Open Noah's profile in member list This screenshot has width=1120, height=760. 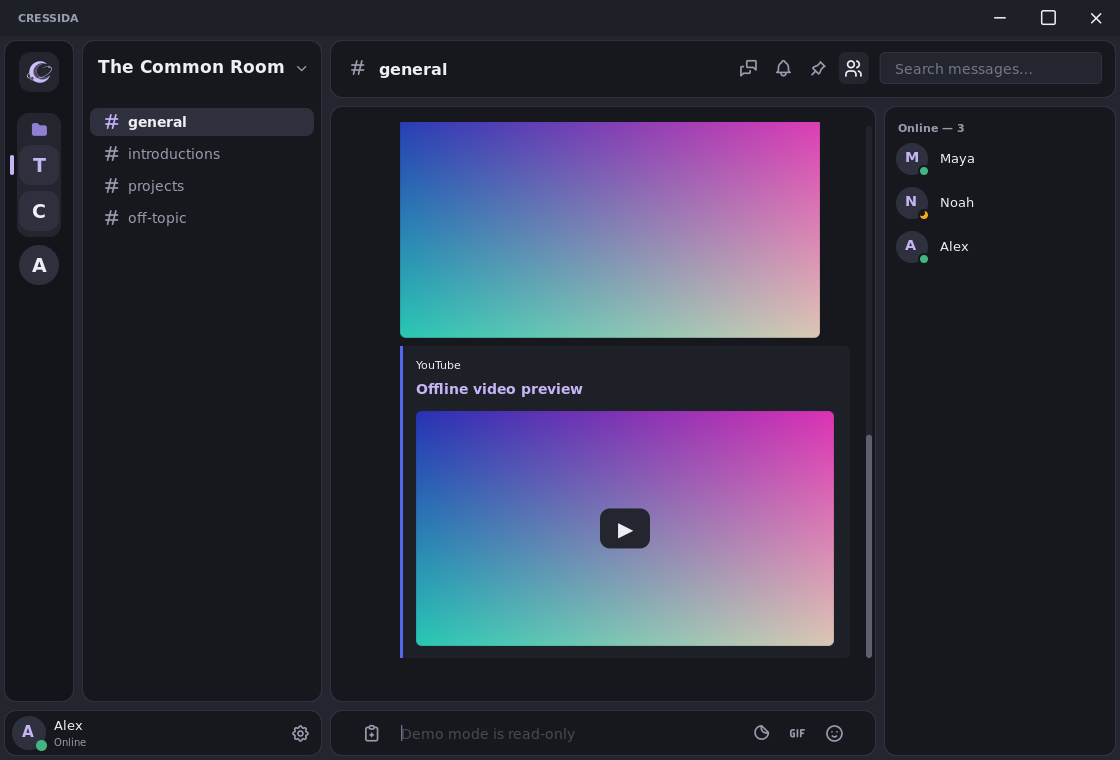coord(1000,203)
